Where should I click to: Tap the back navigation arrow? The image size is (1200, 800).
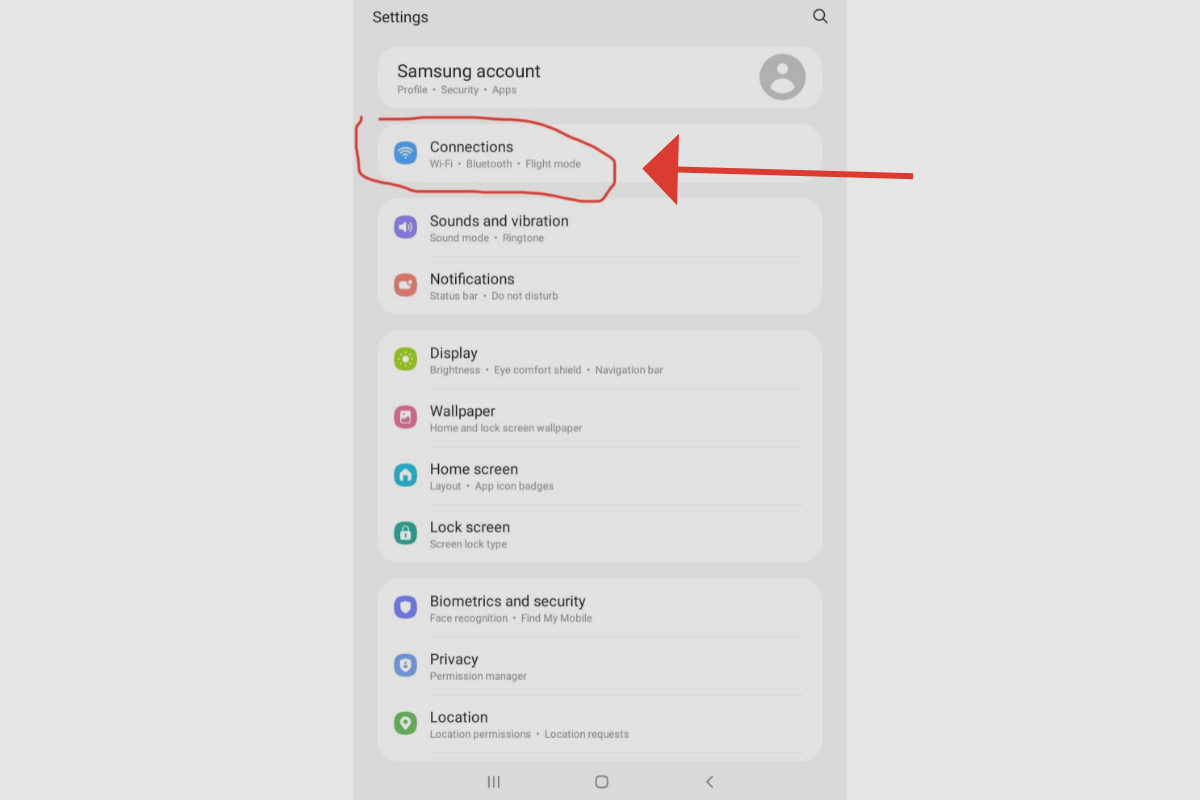click(x=709, y=782)
